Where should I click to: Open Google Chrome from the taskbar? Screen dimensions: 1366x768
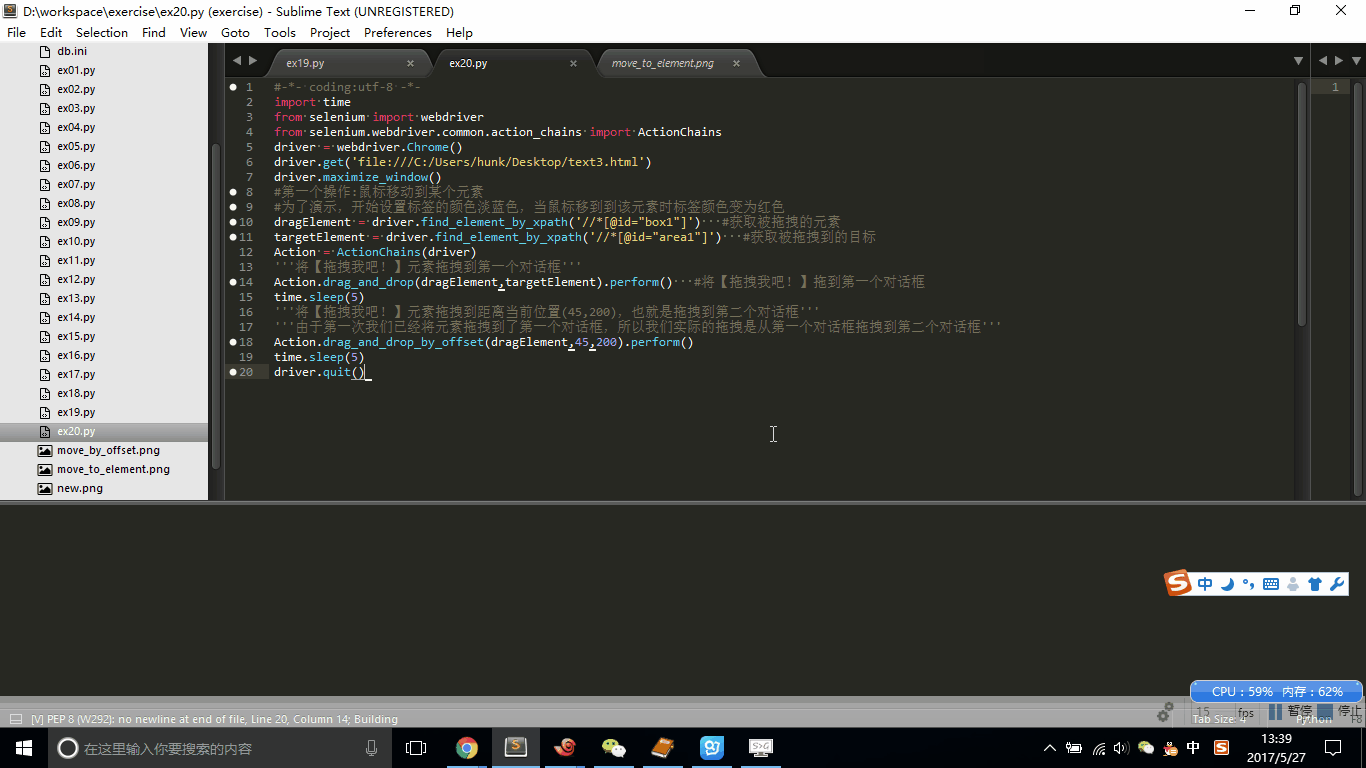[467, 747]
